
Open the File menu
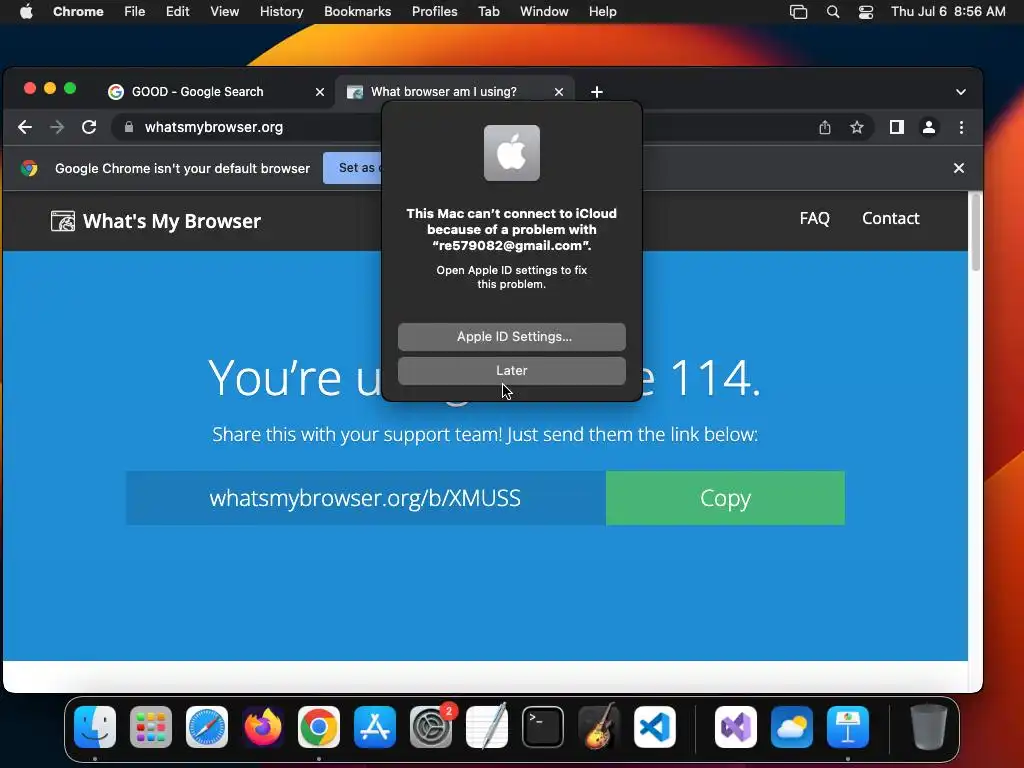point(135,12)
